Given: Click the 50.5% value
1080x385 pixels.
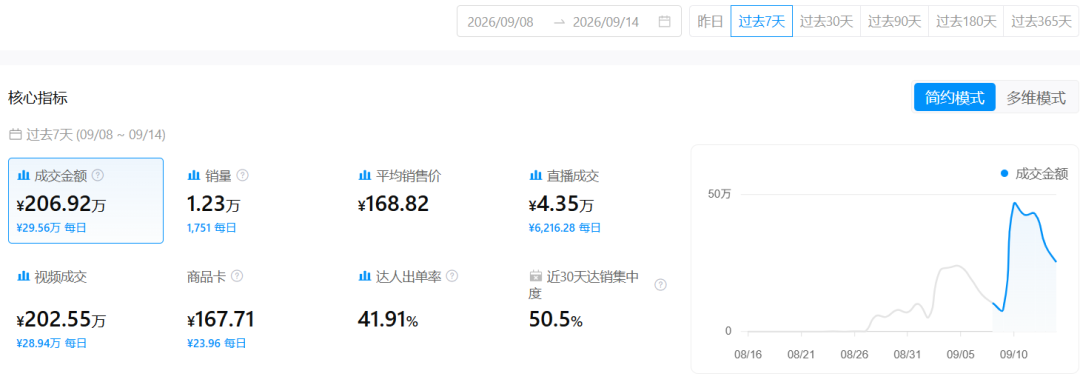Looking at the screenshot, I should point(556,320).
